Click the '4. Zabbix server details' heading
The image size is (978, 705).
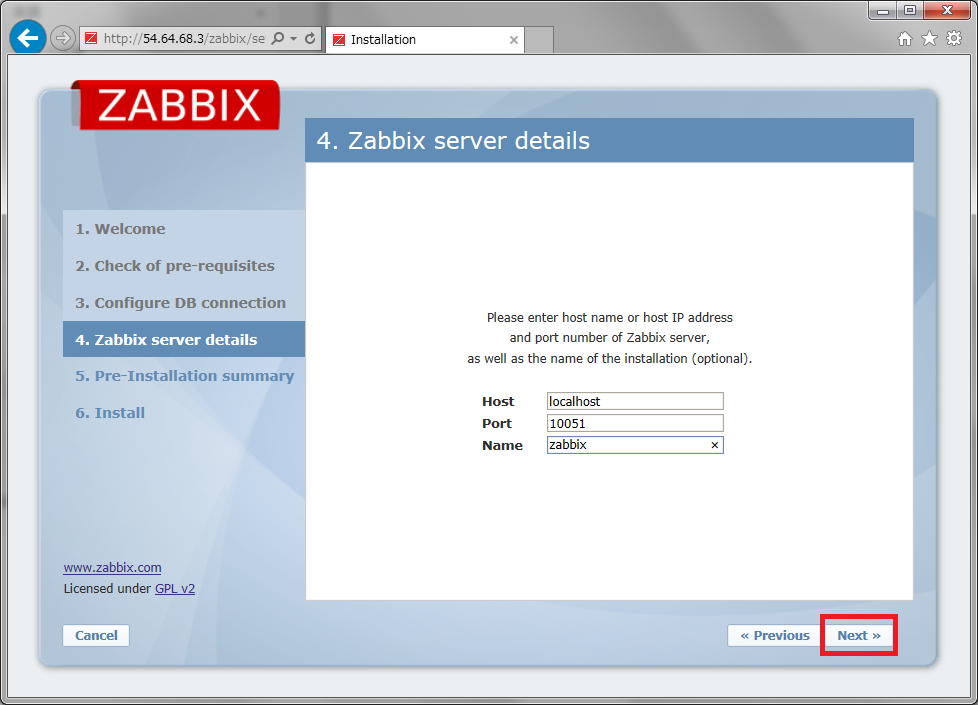pos(453,140)
